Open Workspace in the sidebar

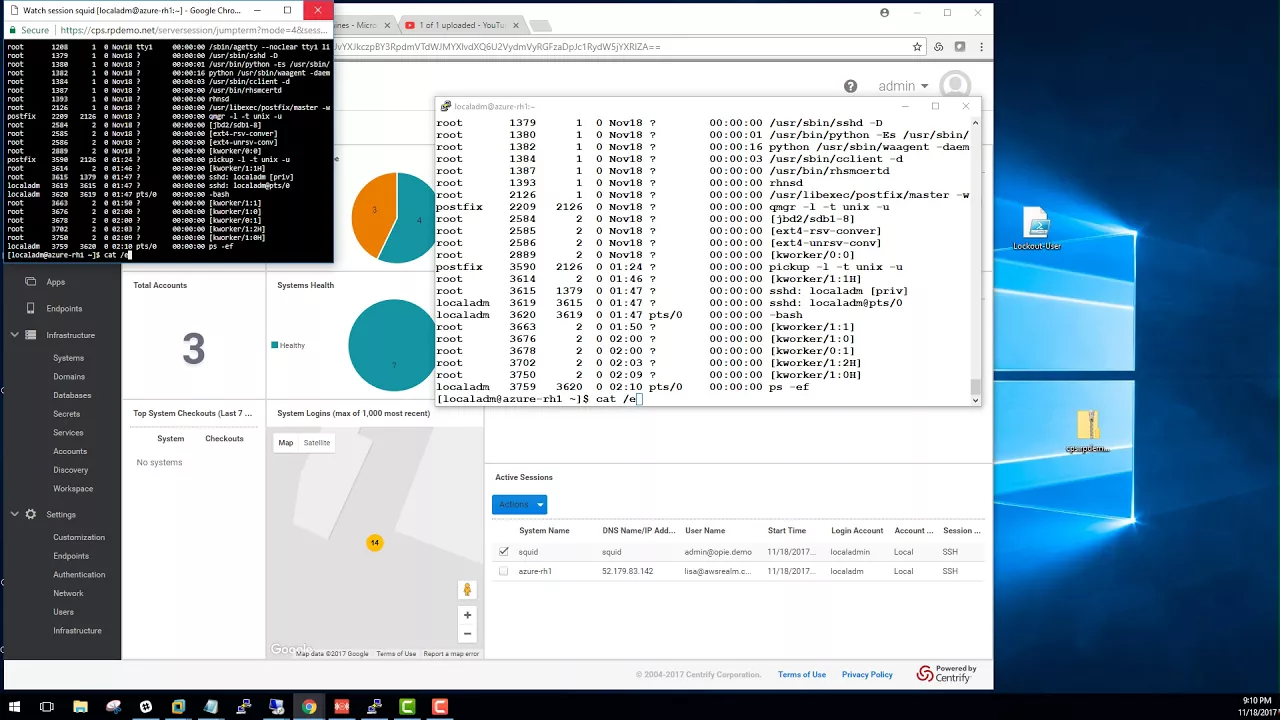[x=73, y=489]
